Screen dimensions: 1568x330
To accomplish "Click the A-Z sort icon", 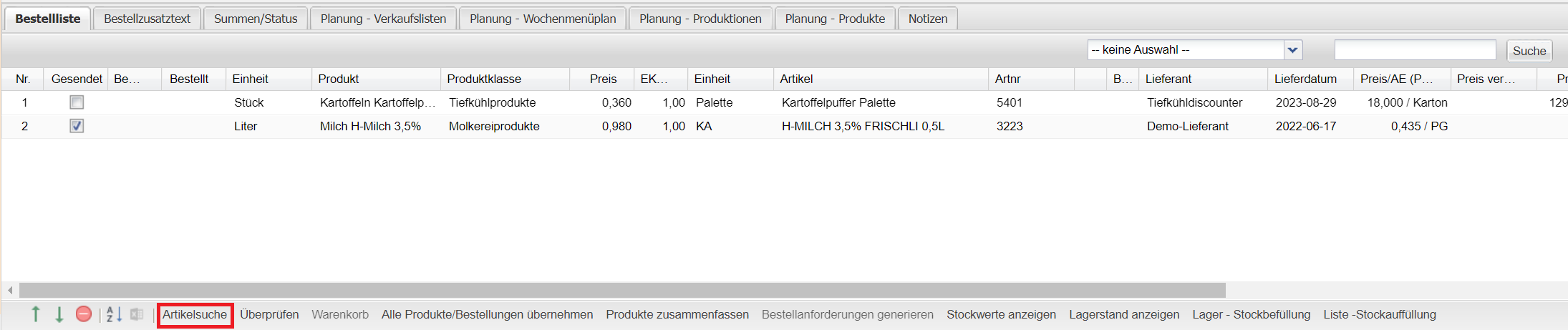I will click(114, 314).
